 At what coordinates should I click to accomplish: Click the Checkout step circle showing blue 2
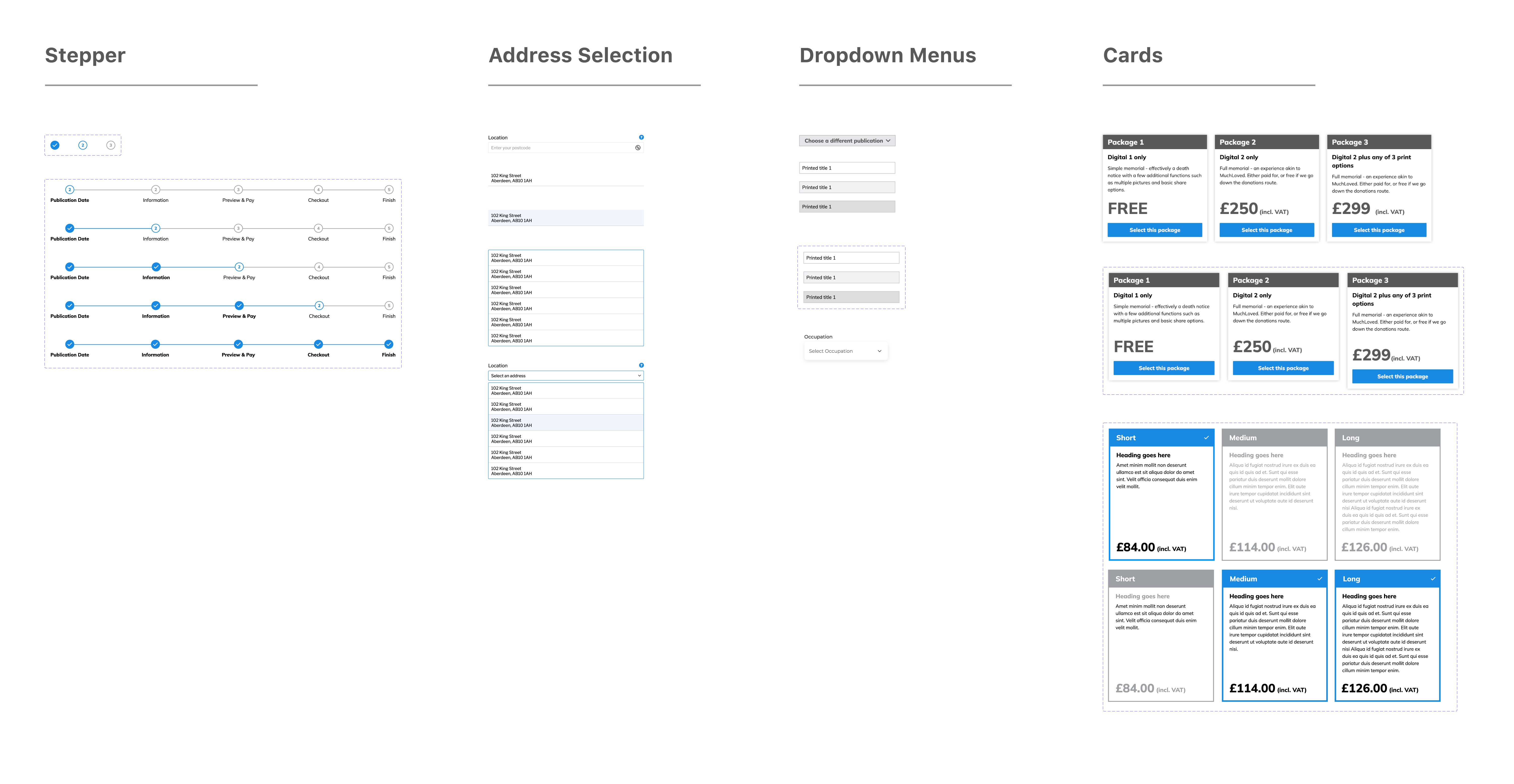[x=319, y=306]
